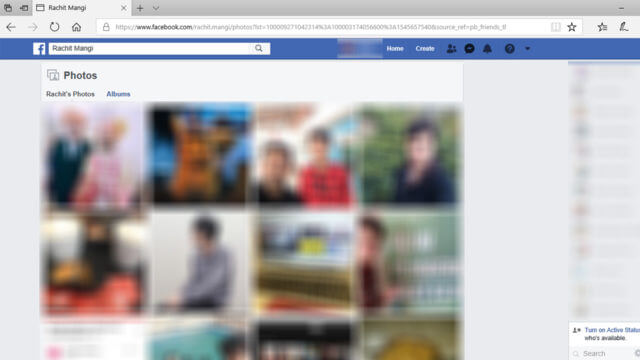Click the browser refresh button
The width and height of the screenshot is (640, 360).
tap(54, 27)
